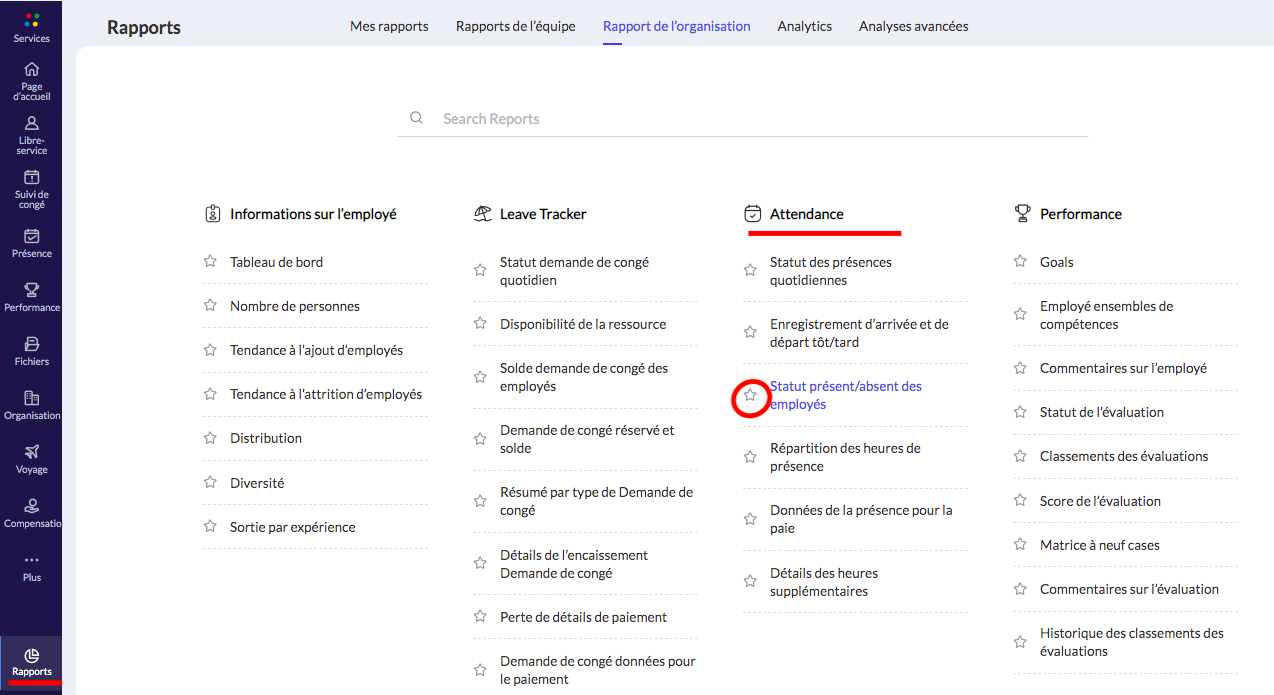Viewport: 1274px width, 695px height.
Task: Star the Statut présent/absent des employés report
Action: 750,396
